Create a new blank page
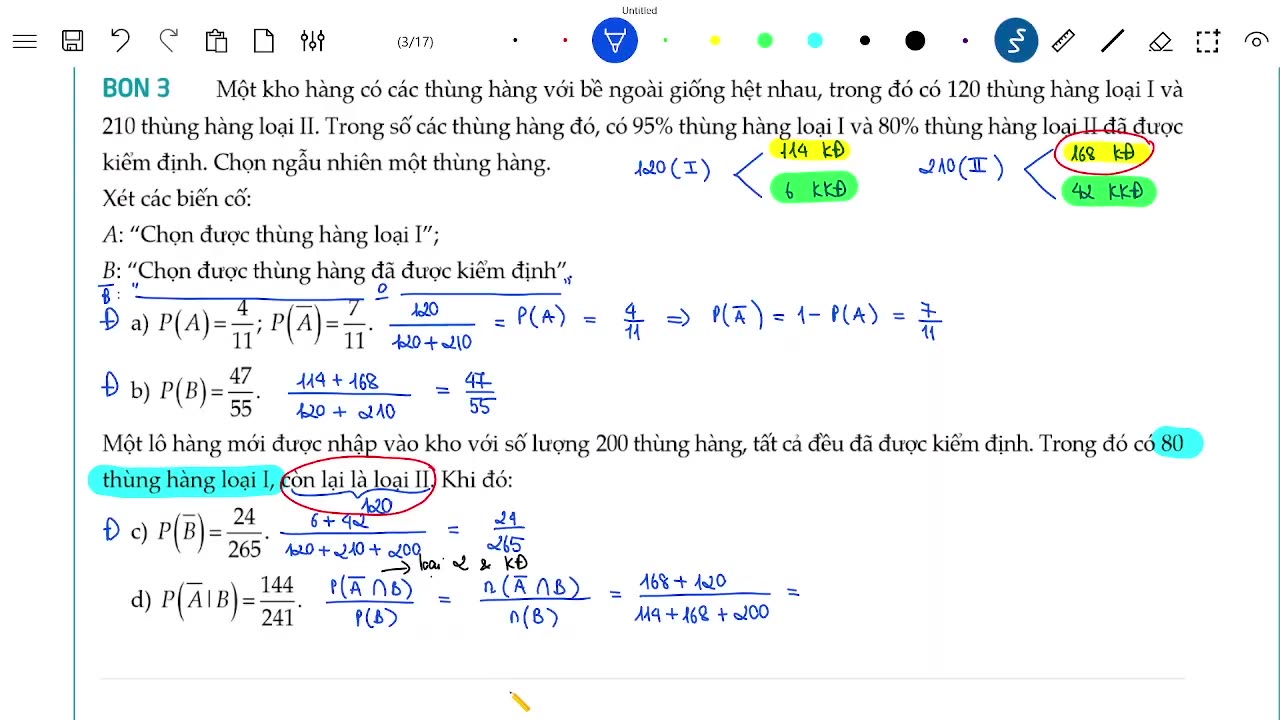Viewport: 1280px width, 720px height. click(264, 41)
